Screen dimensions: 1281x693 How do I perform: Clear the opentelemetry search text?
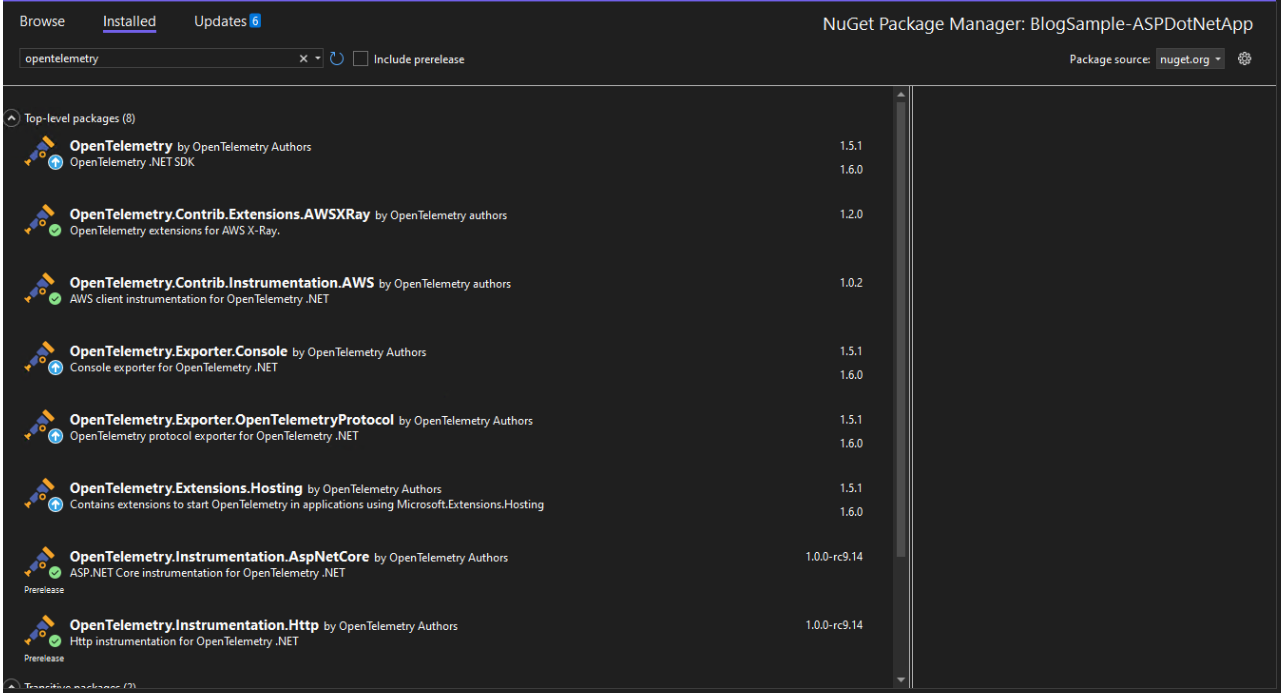[x=304, y=59]
